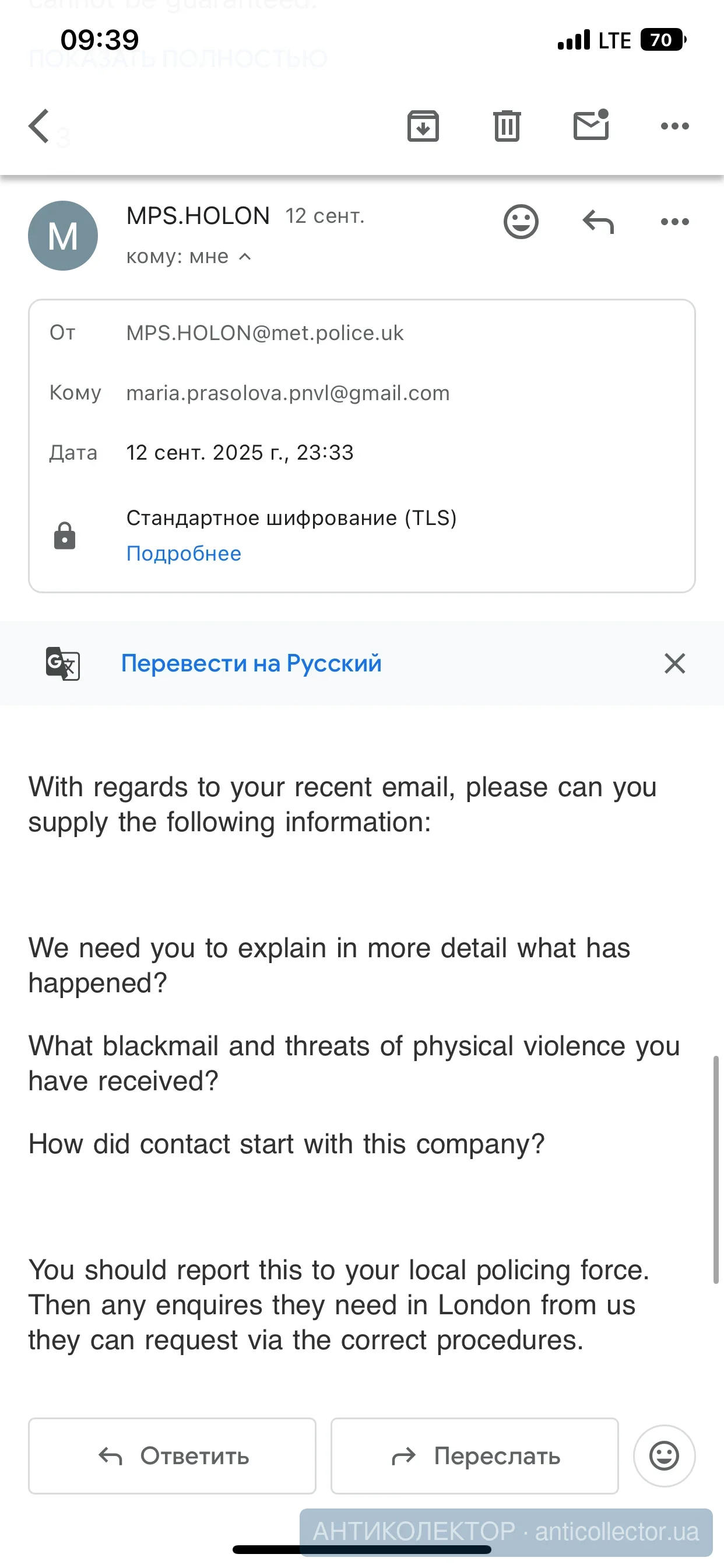Collapse recipient details chevron near "кому: мне"

pos(245,257)
